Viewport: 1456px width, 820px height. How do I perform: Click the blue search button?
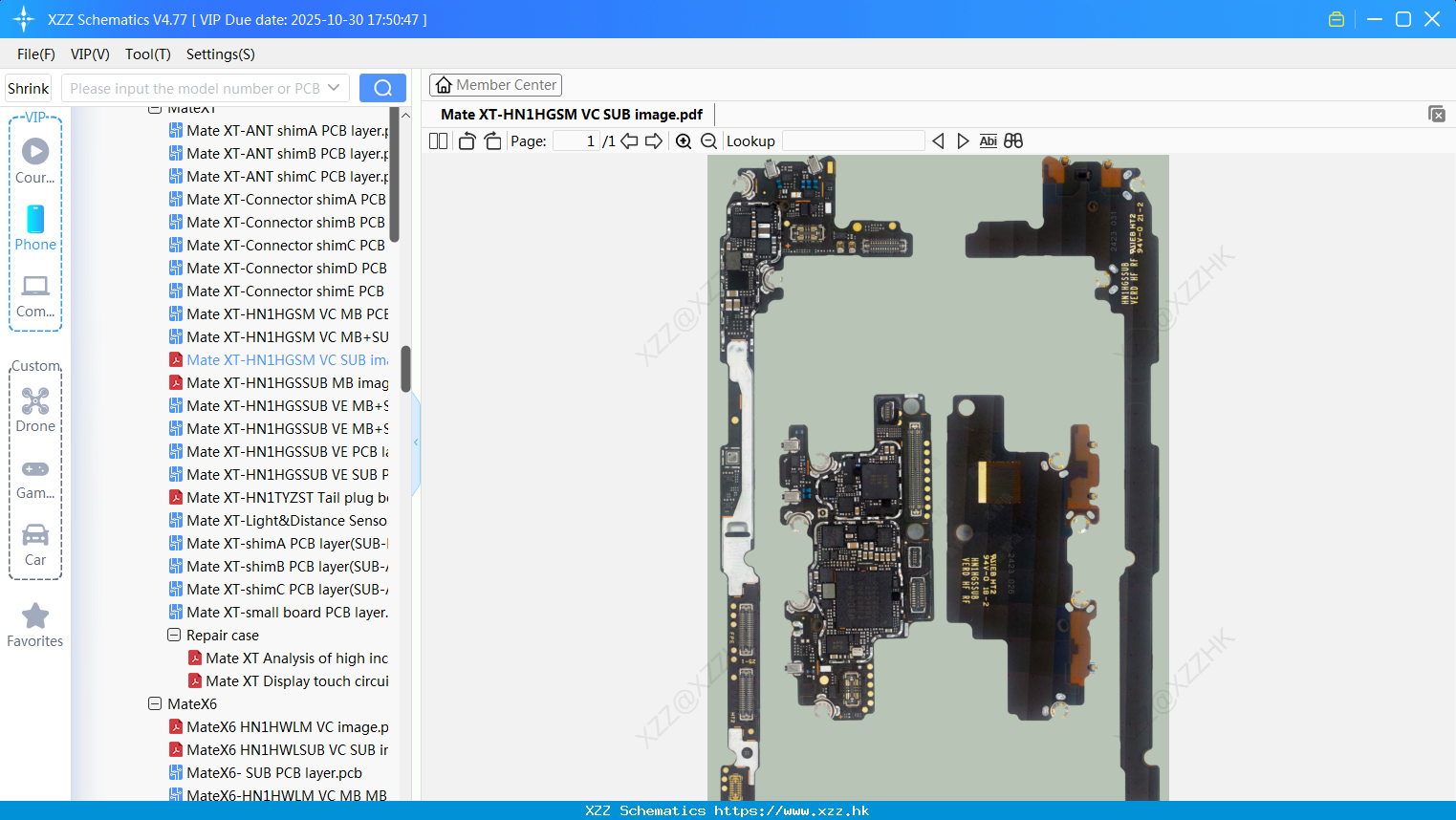(382, 88)
